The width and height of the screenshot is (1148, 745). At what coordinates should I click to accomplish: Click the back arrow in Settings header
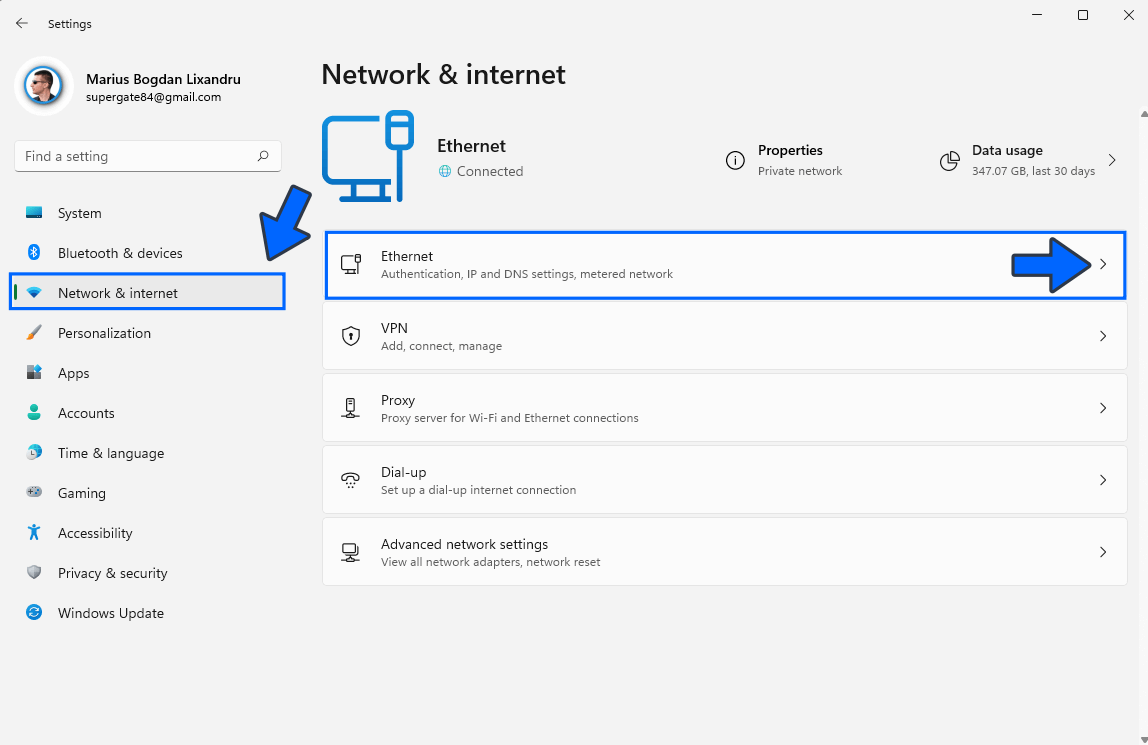coord(22,23)
